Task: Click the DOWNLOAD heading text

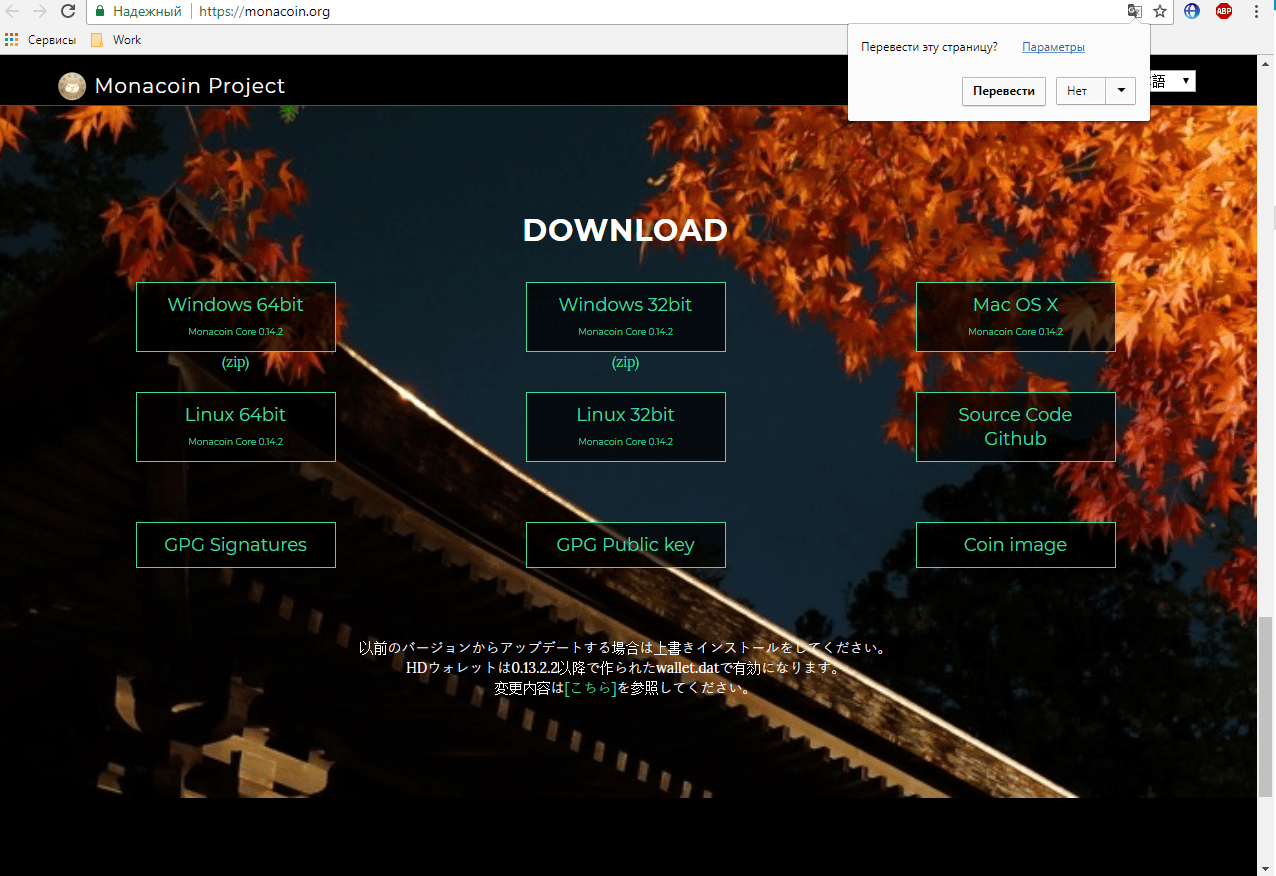Action: tap(626, 230)
